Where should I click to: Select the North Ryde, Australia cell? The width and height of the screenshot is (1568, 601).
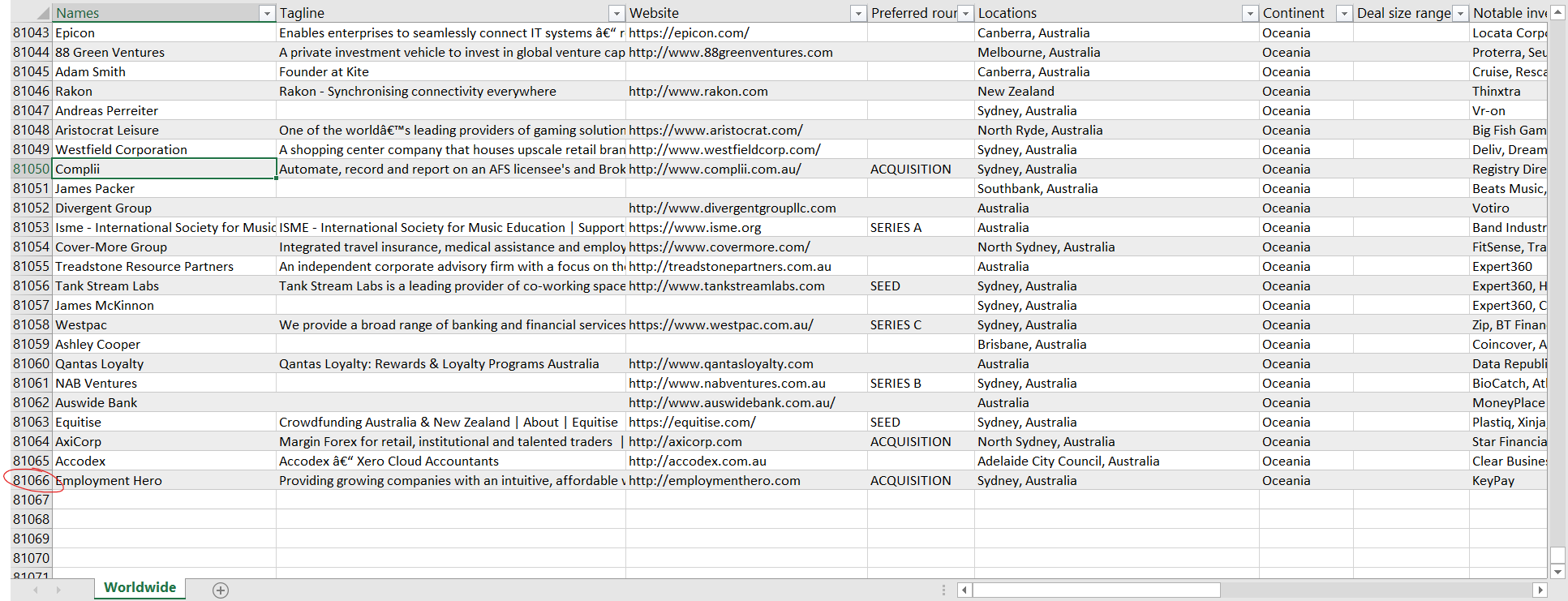tap(1117, 130)
